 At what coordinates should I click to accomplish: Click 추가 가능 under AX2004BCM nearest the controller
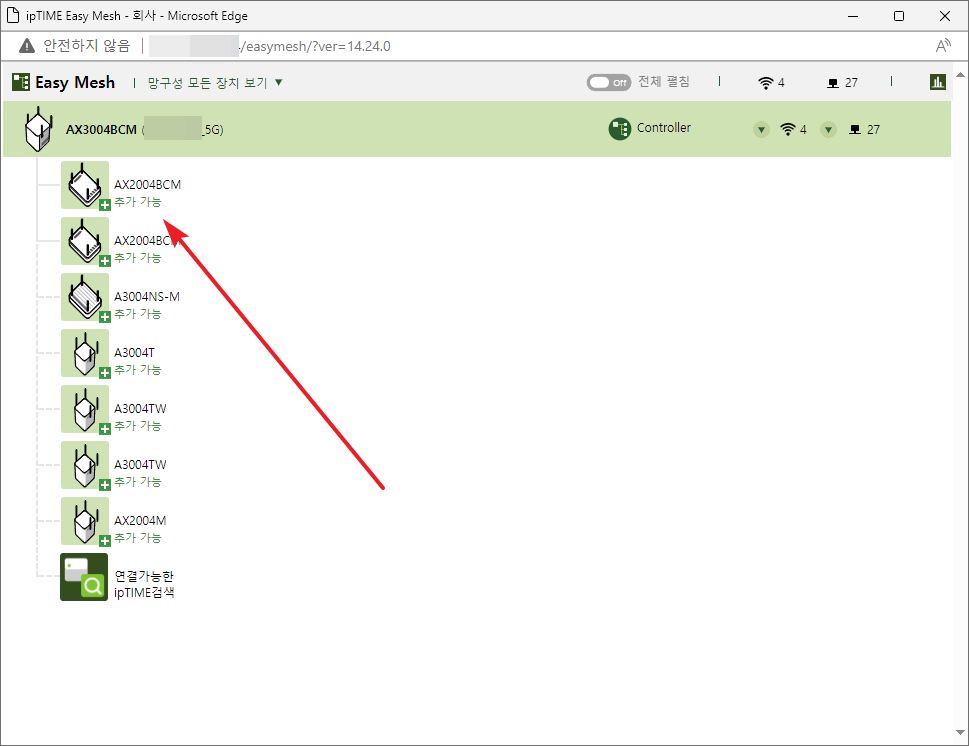[x=138, y=201]
